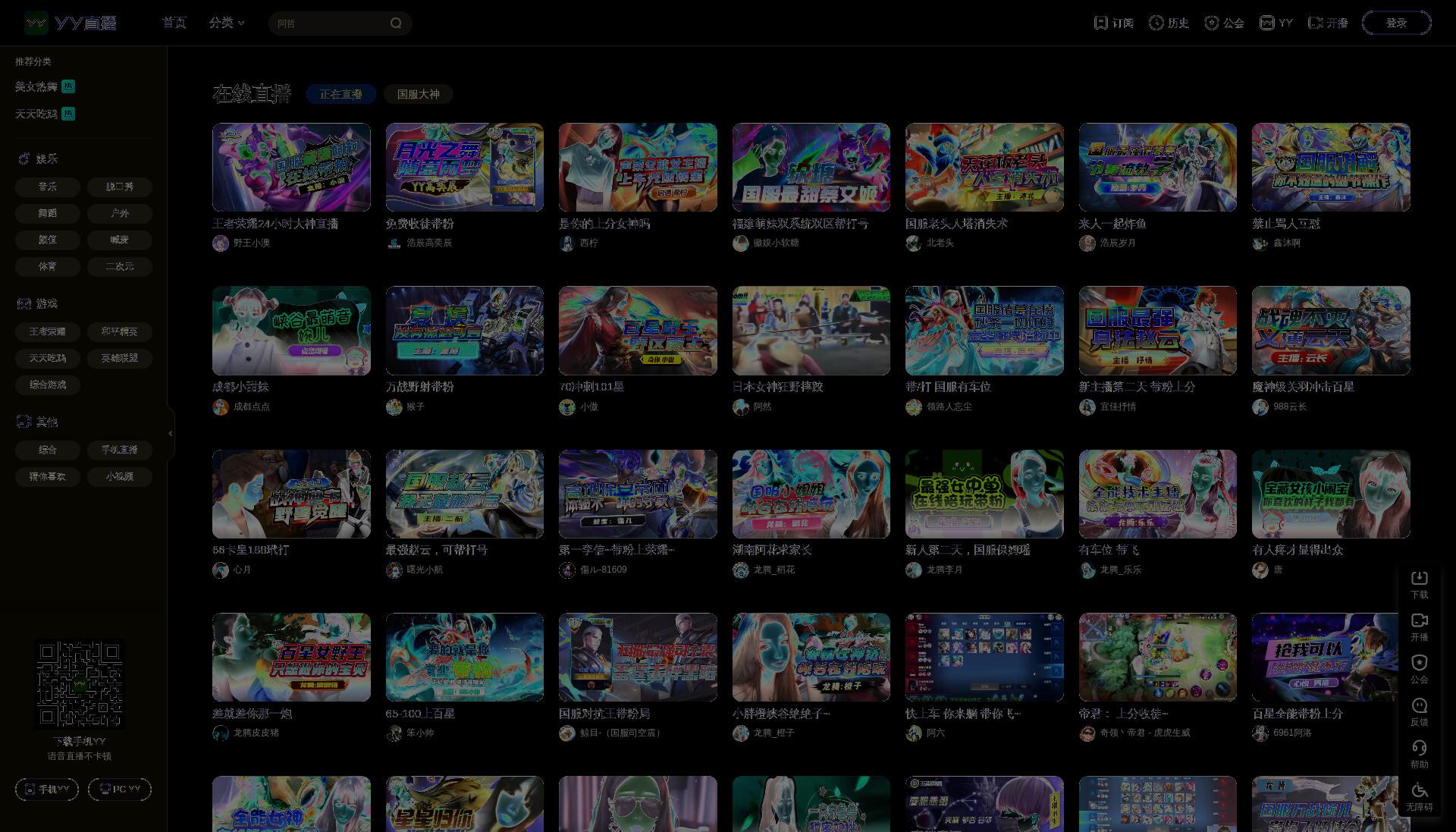Open stream title 百星全能带粉上分
This screenshot has width=1456, height=832.
pyautogui.click(x=1298, y=714)
